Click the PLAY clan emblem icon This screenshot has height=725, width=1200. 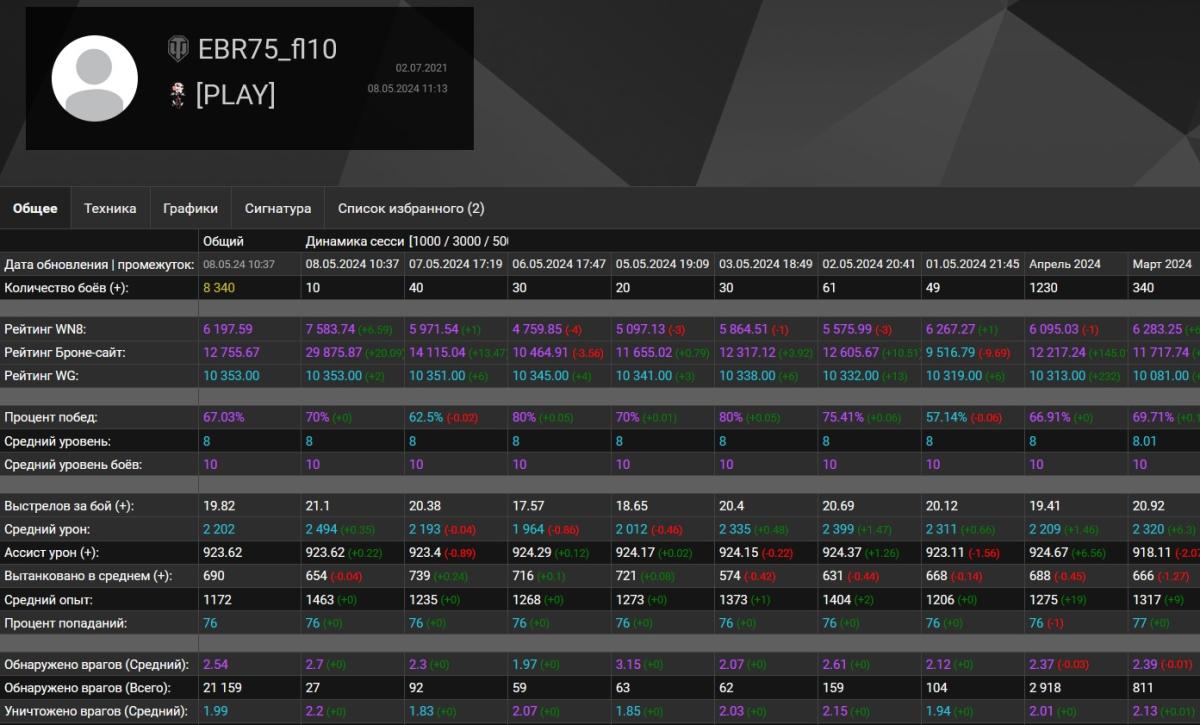click(178, 94)
